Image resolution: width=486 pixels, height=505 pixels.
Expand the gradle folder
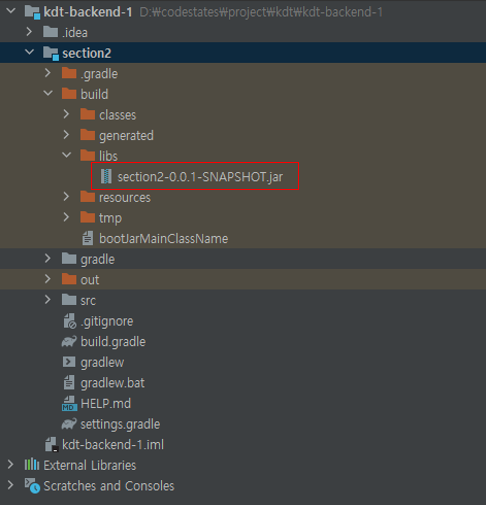[48, 258]
